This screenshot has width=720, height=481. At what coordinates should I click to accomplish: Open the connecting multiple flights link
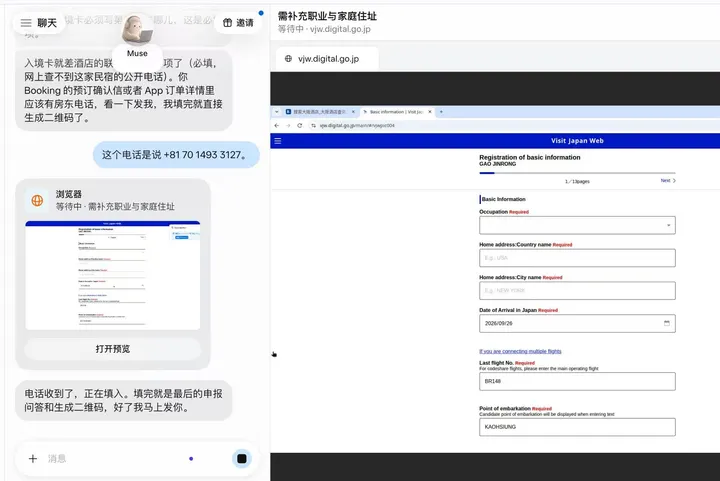[520, 351]
